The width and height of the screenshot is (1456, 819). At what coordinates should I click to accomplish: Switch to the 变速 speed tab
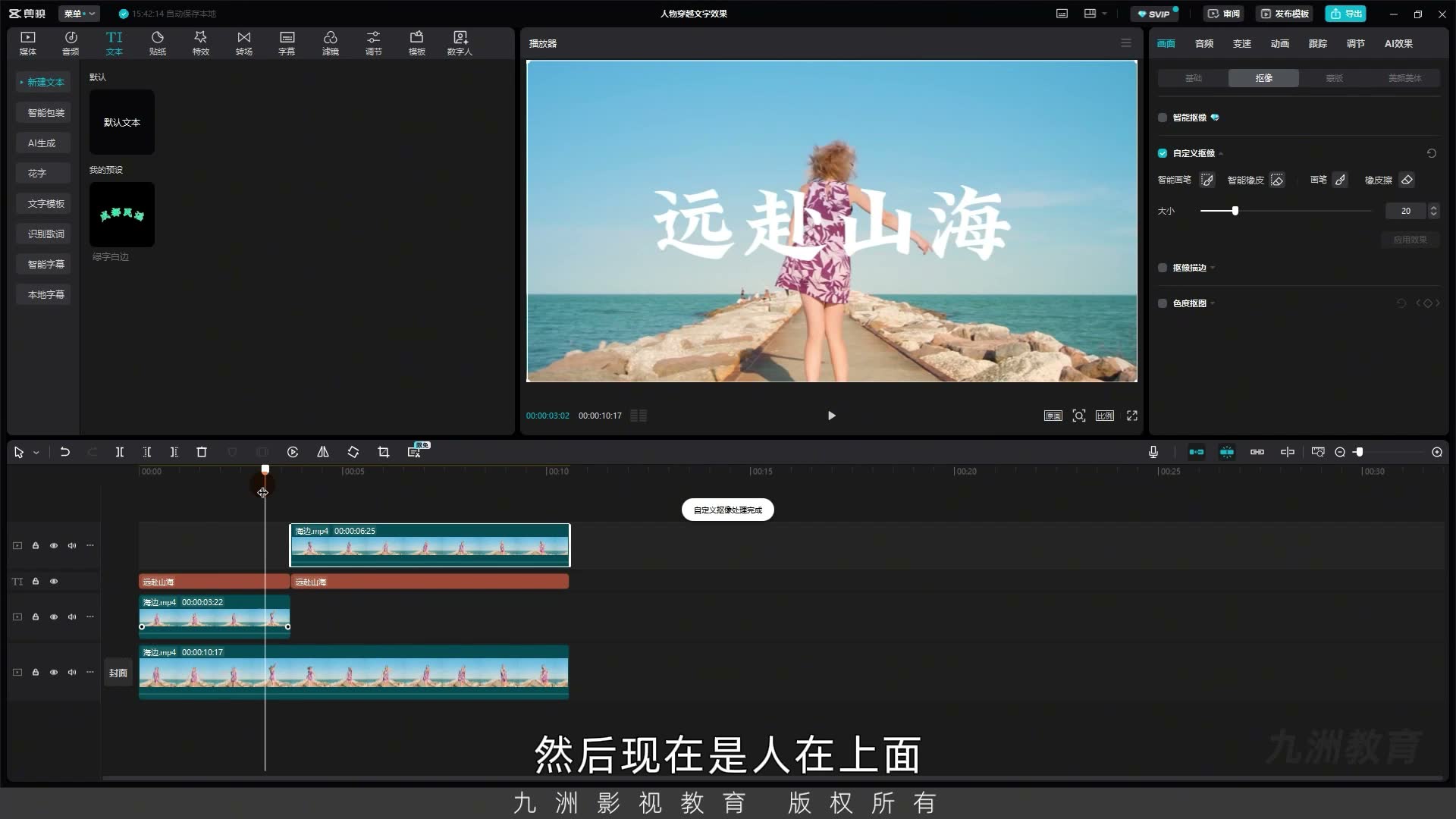pos(1242,44)
